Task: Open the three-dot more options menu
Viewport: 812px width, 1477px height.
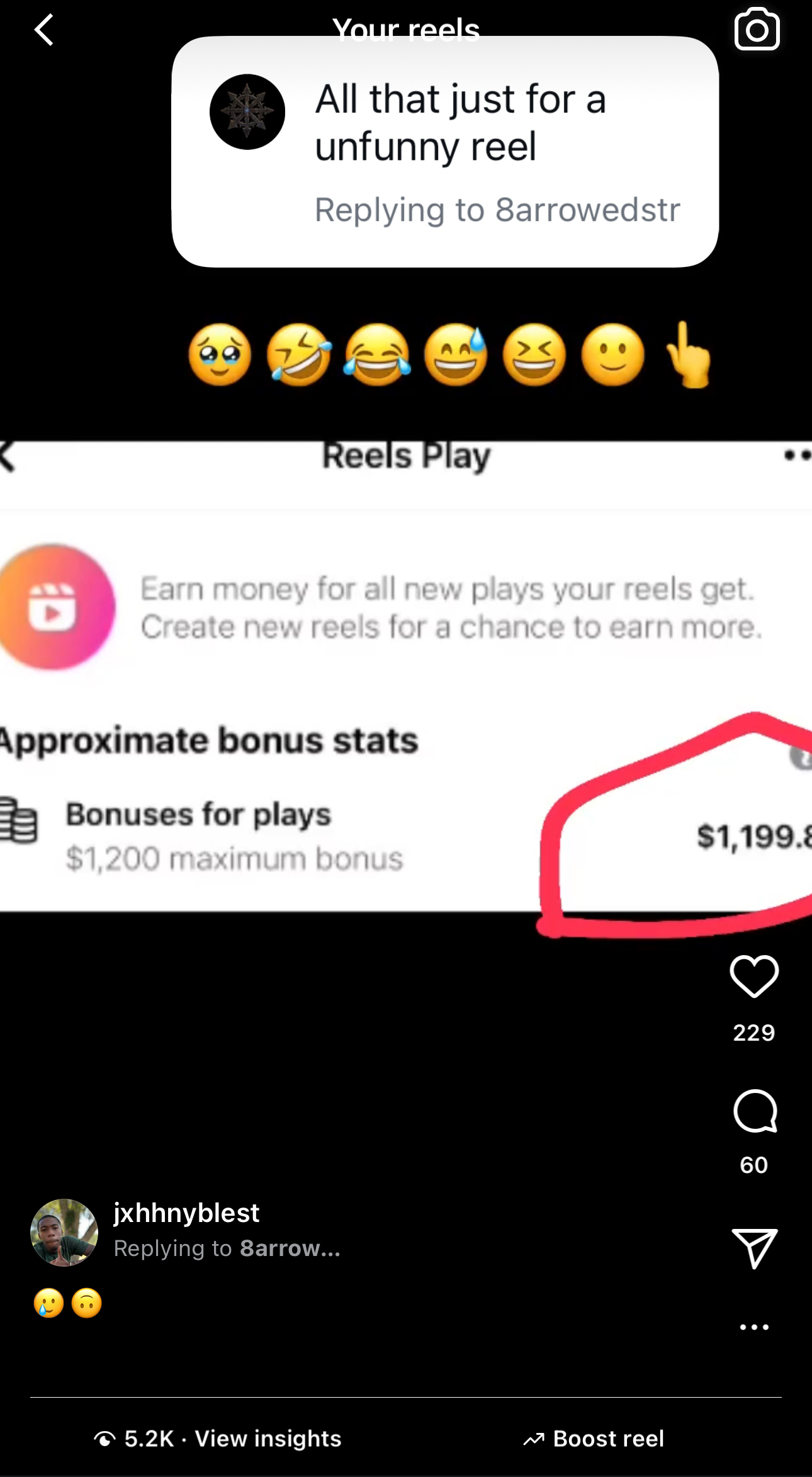Action: pos(754,1327)
